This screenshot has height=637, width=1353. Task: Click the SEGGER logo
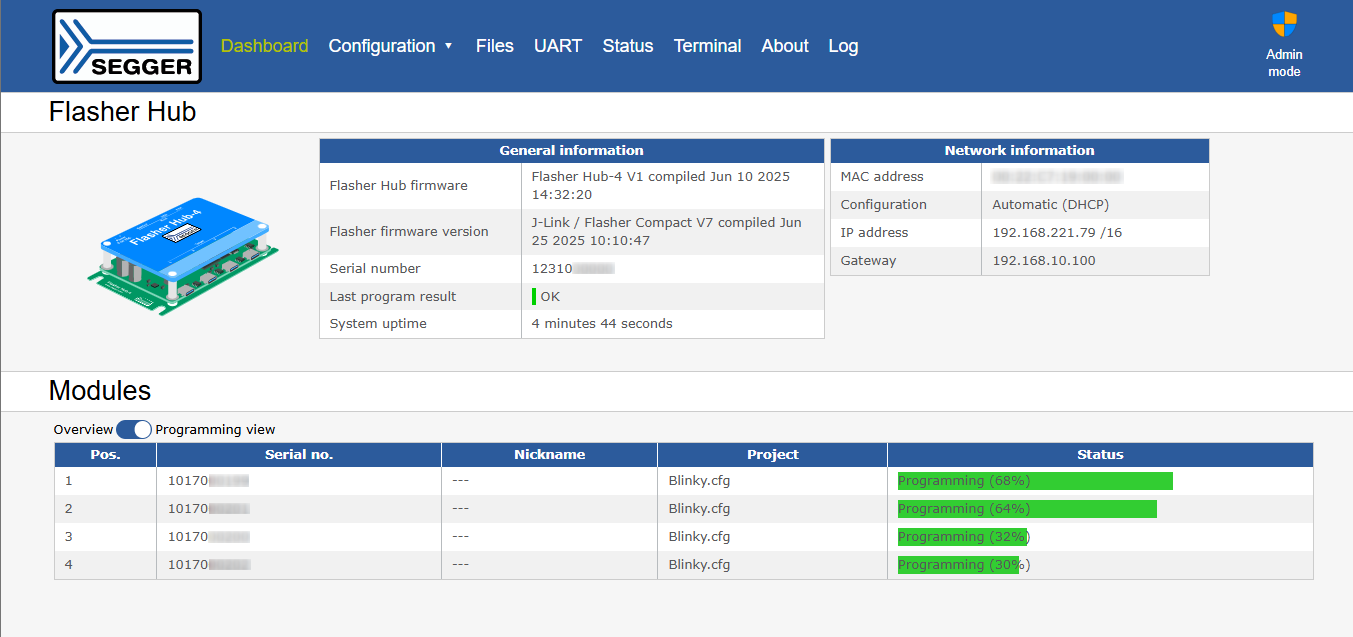[x=127, y=46]
